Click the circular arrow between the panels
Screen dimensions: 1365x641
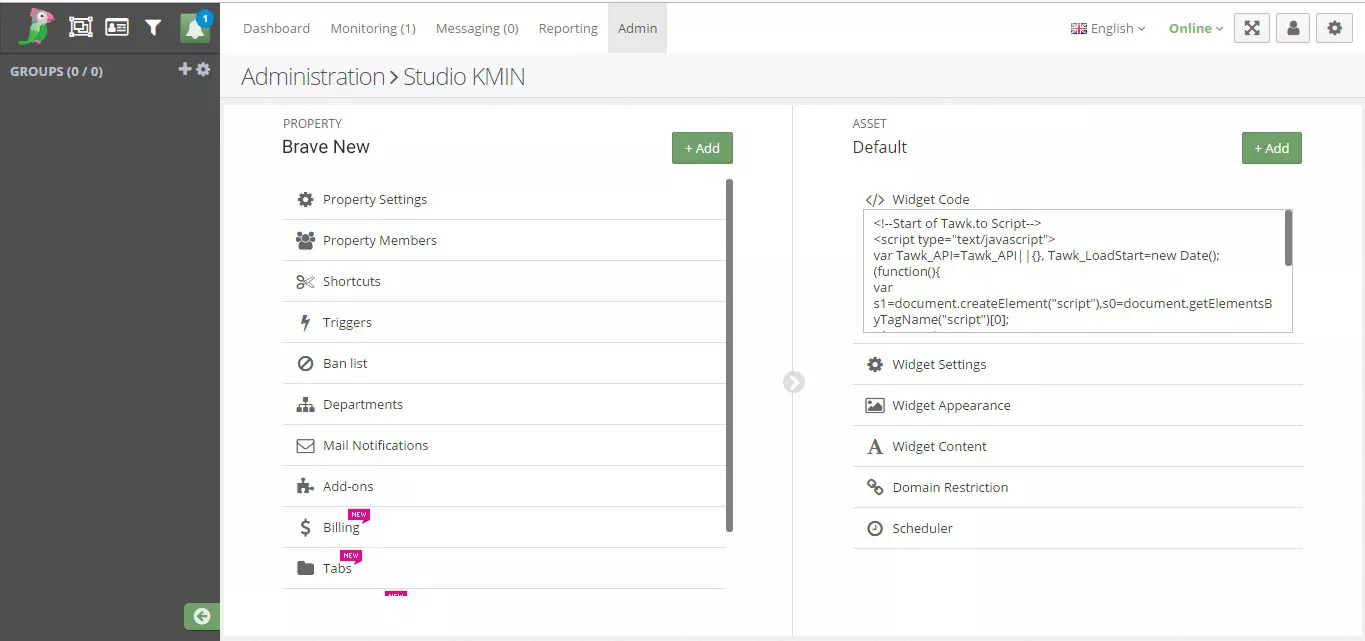794,382
